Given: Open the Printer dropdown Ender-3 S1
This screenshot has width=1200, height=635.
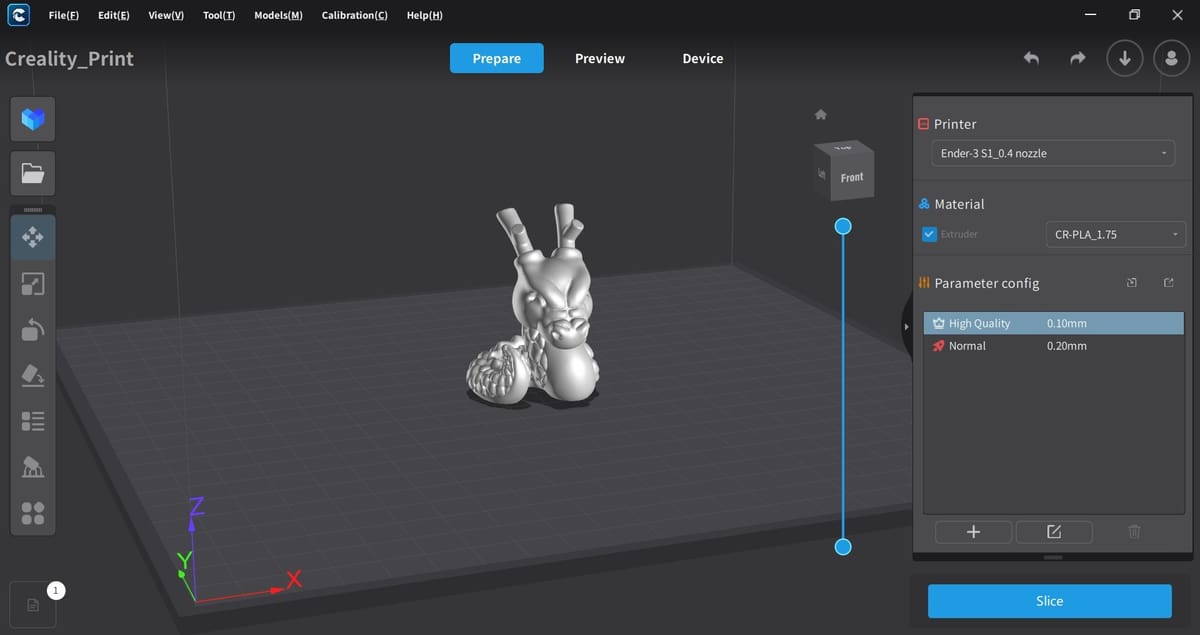Looking at the screenshot, I should 1053,154.
